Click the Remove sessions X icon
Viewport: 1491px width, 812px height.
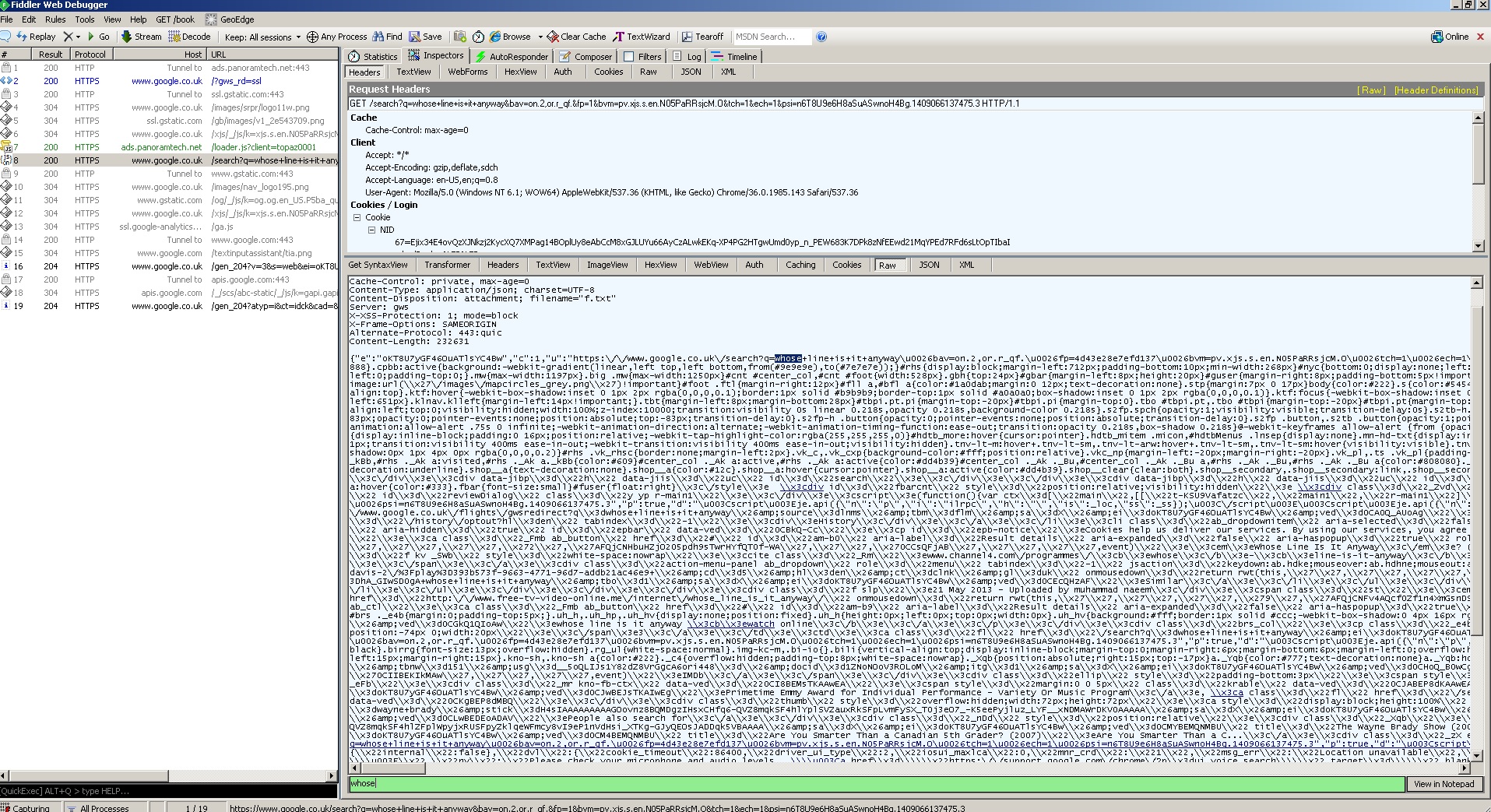[68, 37]
